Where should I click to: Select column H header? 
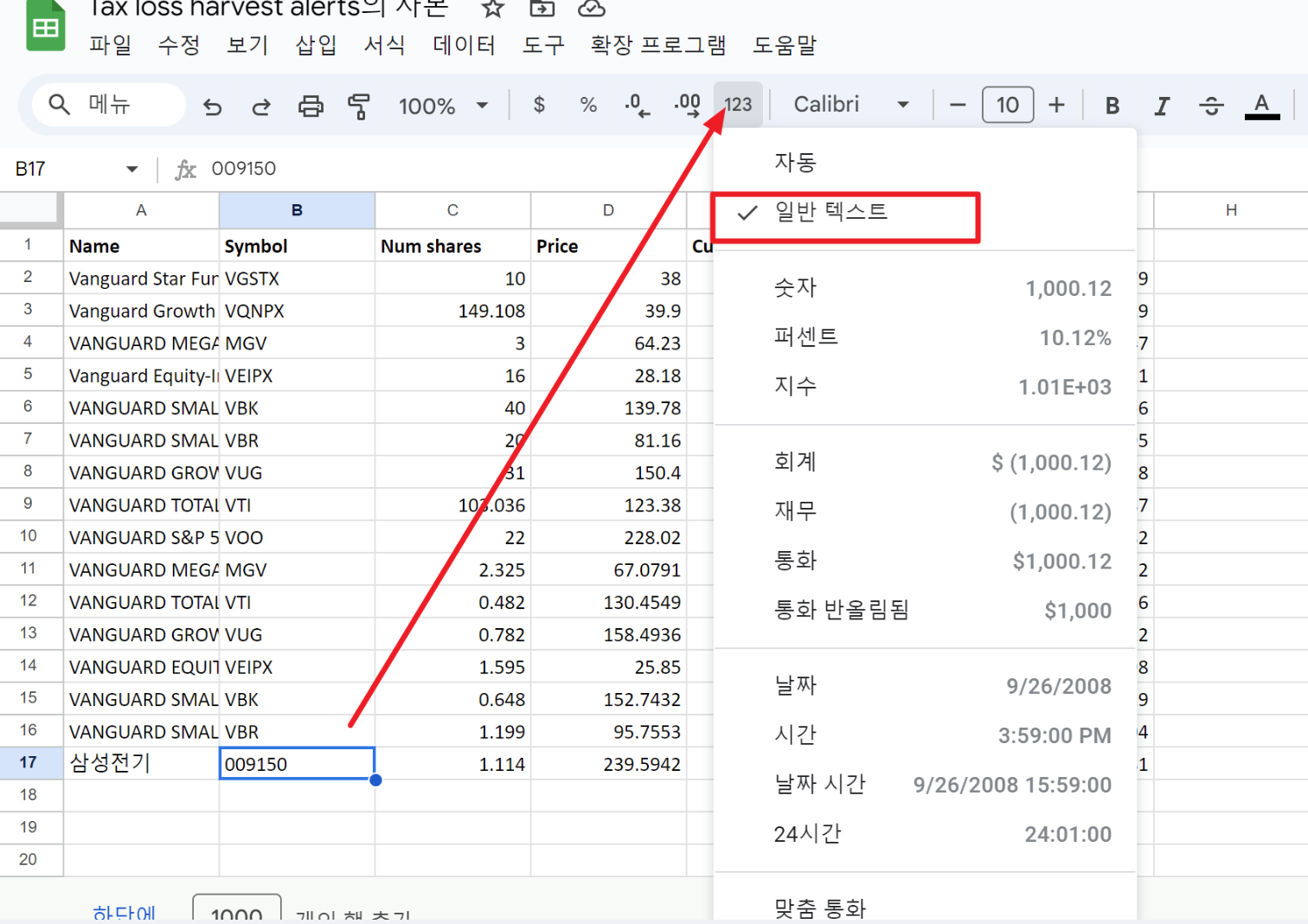1230,210
